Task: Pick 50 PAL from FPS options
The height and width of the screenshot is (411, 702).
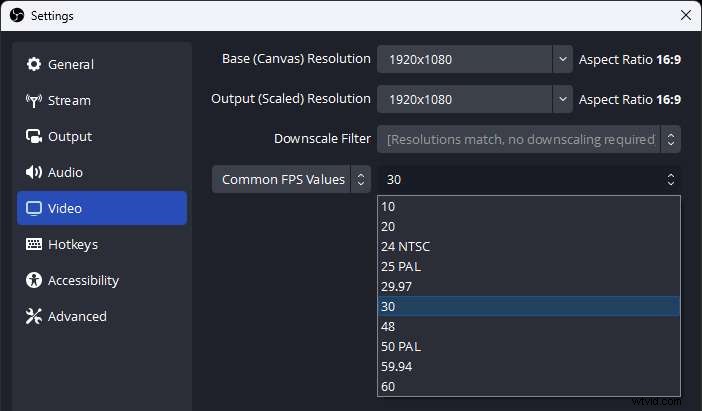Action: click(401, 346)
